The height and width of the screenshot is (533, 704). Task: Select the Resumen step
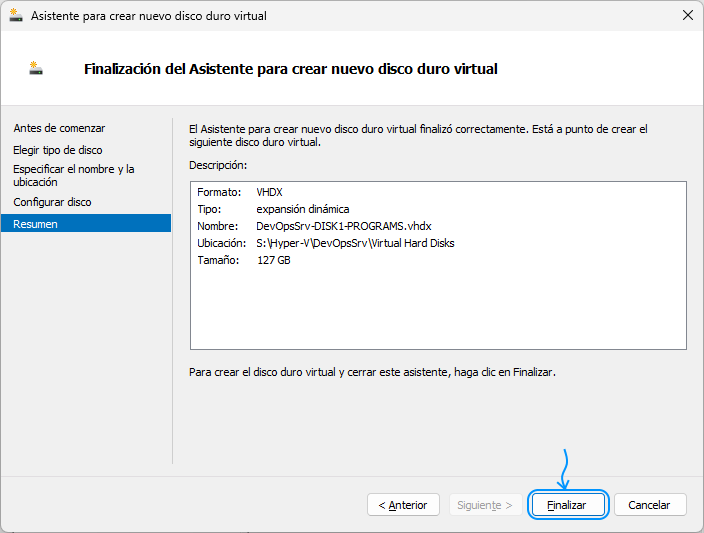[86, 224]
